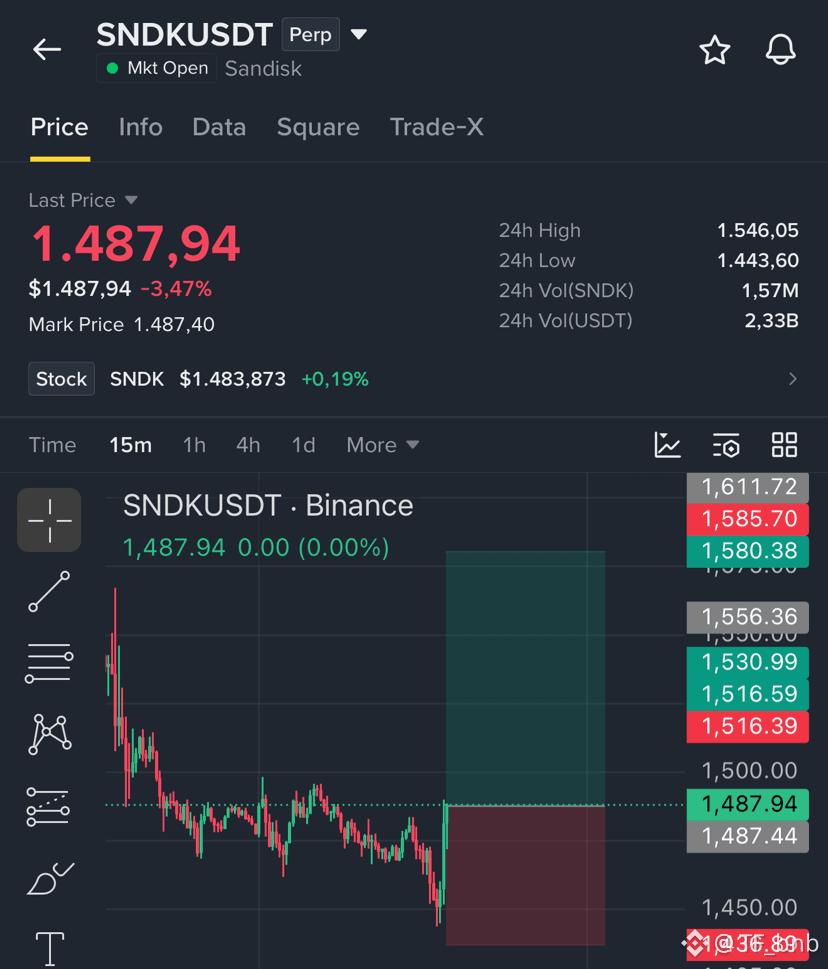Tap the SNDK $1.483,873 stock price
Image resolution: width=828 pixels, height=969 pixels.
click(198, 379)
